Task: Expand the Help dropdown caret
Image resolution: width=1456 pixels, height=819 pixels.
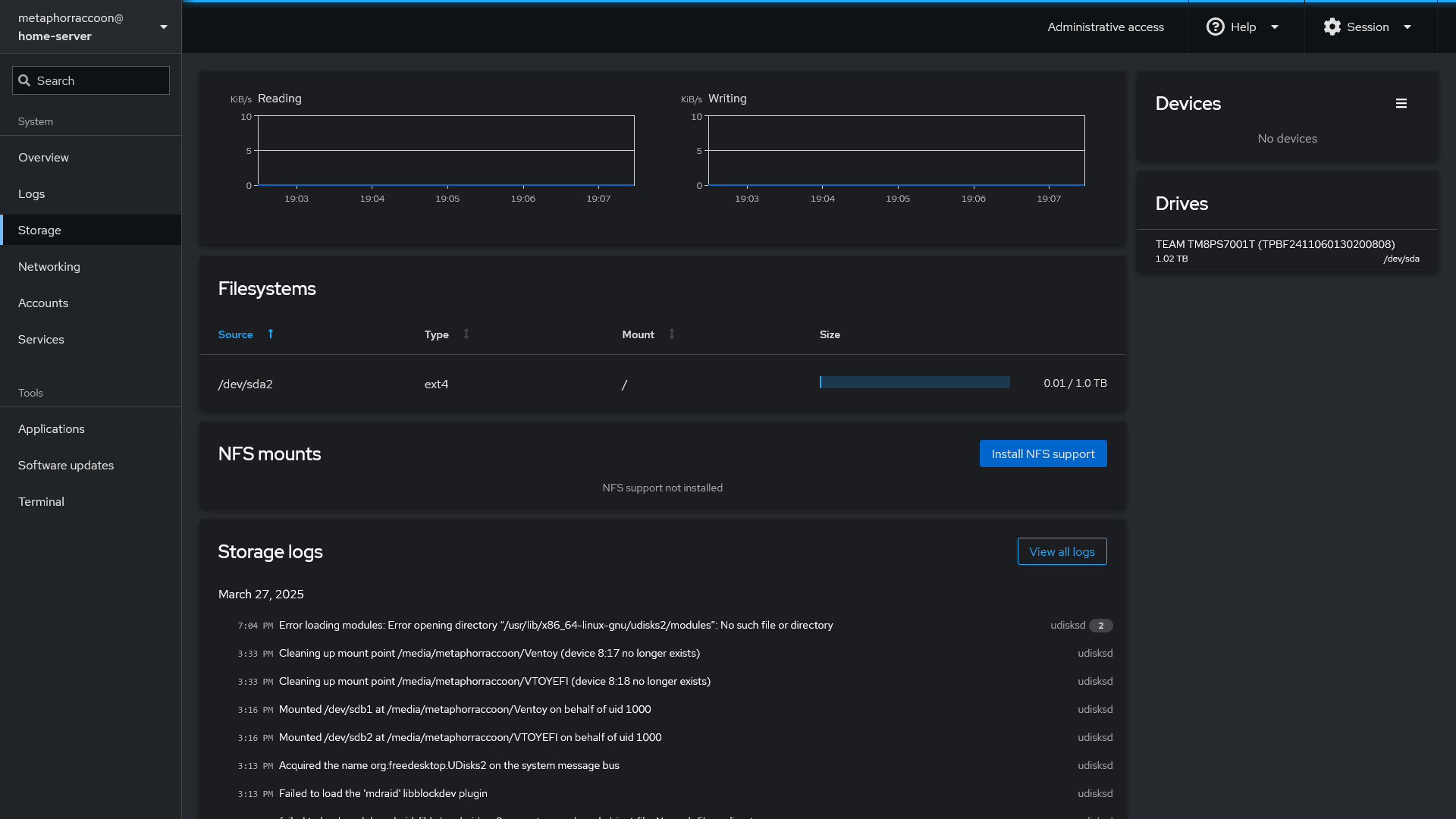Action: coord(1275,27)
